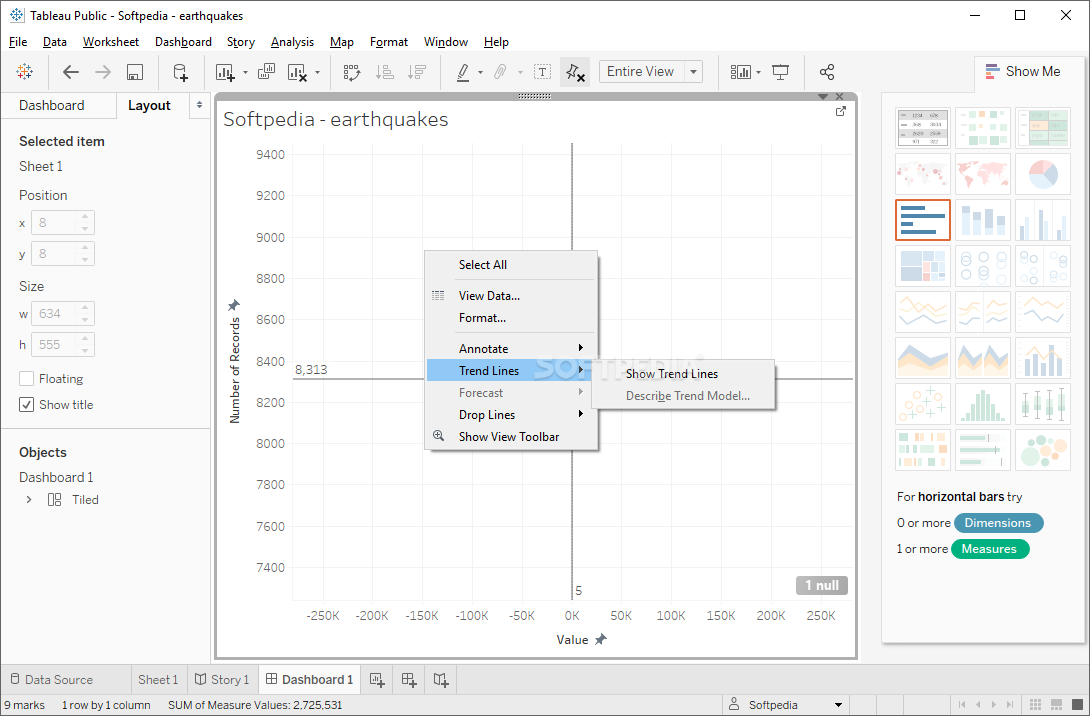Add a new story tab icon
The height and width of the screenshot is (716, 1090).
441,680
